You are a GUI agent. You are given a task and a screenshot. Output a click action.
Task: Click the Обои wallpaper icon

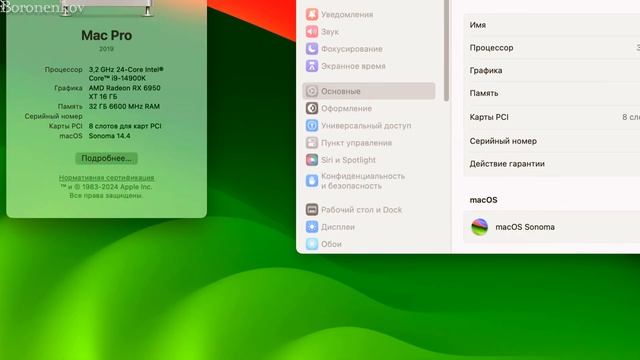tap(312, 244)
